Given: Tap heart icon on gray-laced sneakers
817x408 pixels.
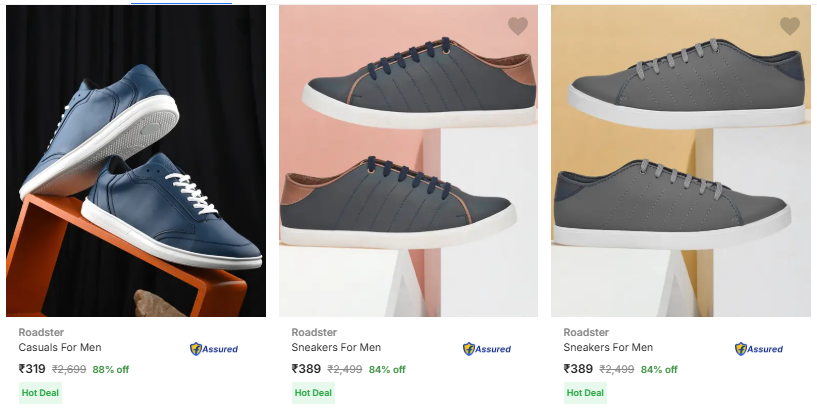Looking at the screenshot, I should pyautogui.click(x=789, y=27).
